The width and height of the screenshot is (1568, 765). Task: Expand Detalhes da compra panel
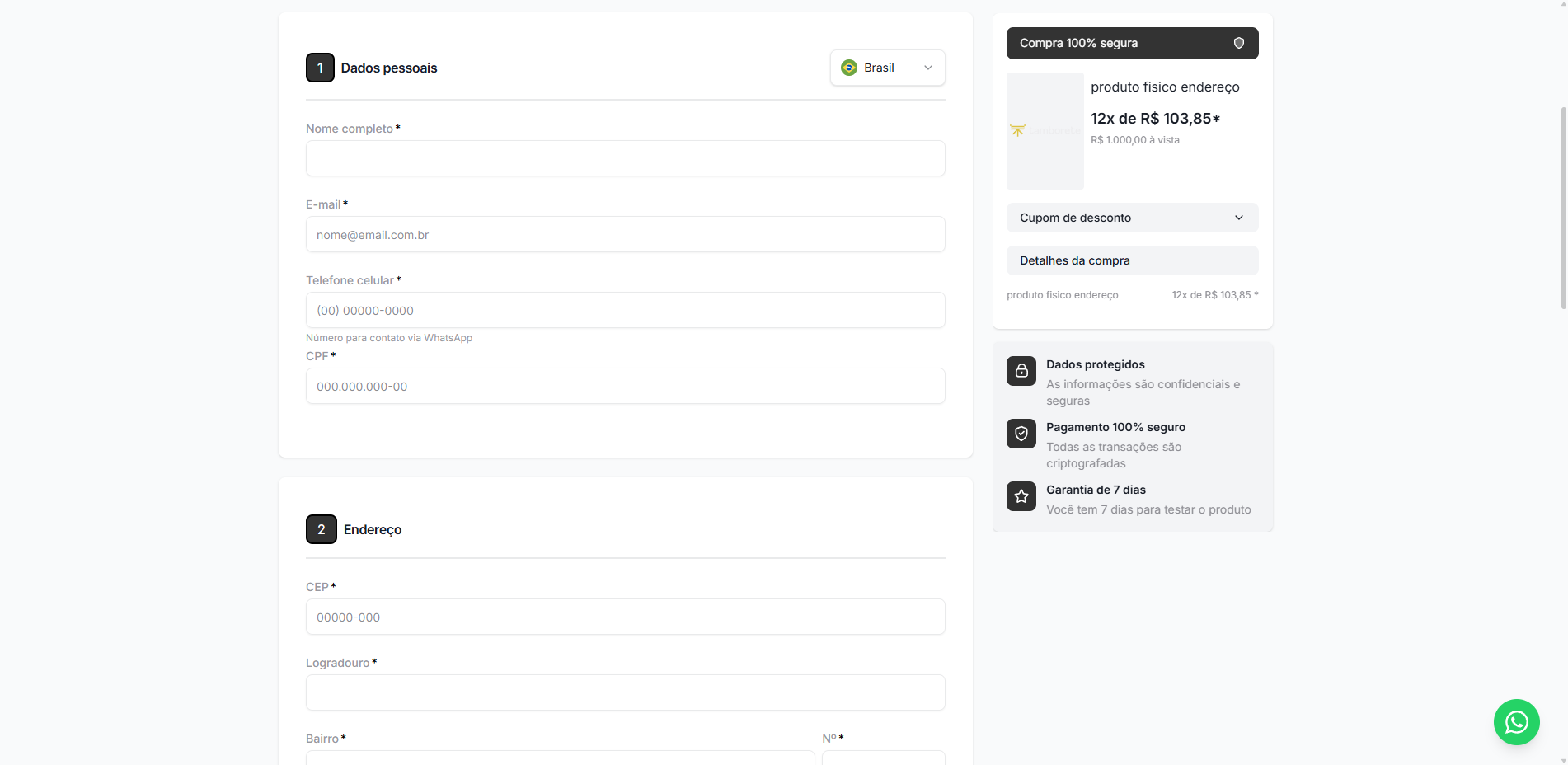point(1132,260)
